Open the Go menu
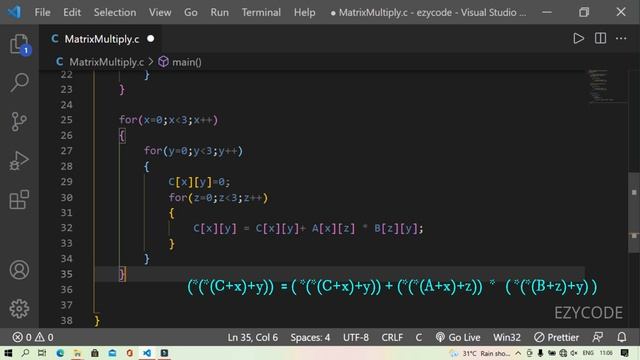 191,12
